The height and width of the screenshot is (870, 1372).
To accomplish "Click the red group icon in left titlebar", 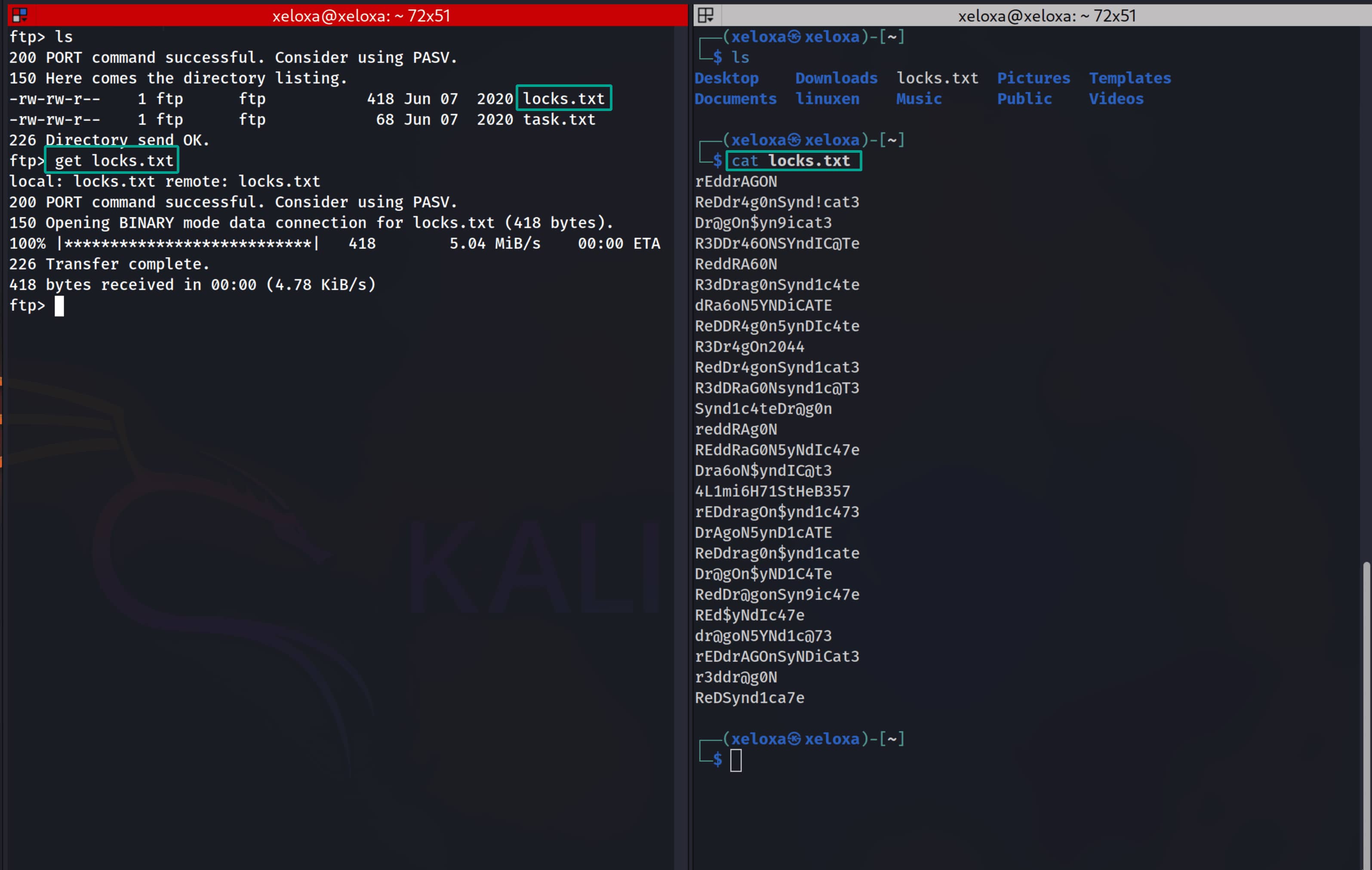I will (x=19, y=15).
